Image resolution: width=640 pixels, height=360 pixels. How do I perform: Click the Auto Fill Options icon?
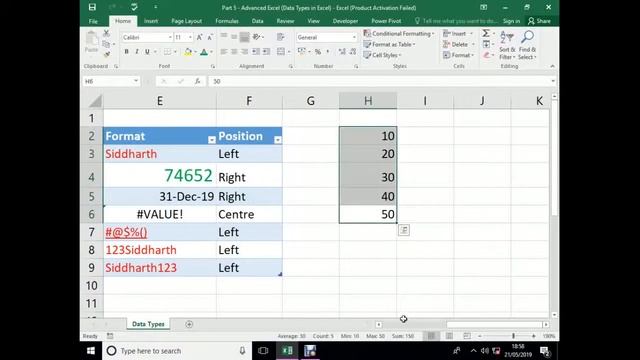tap(404, 230)
